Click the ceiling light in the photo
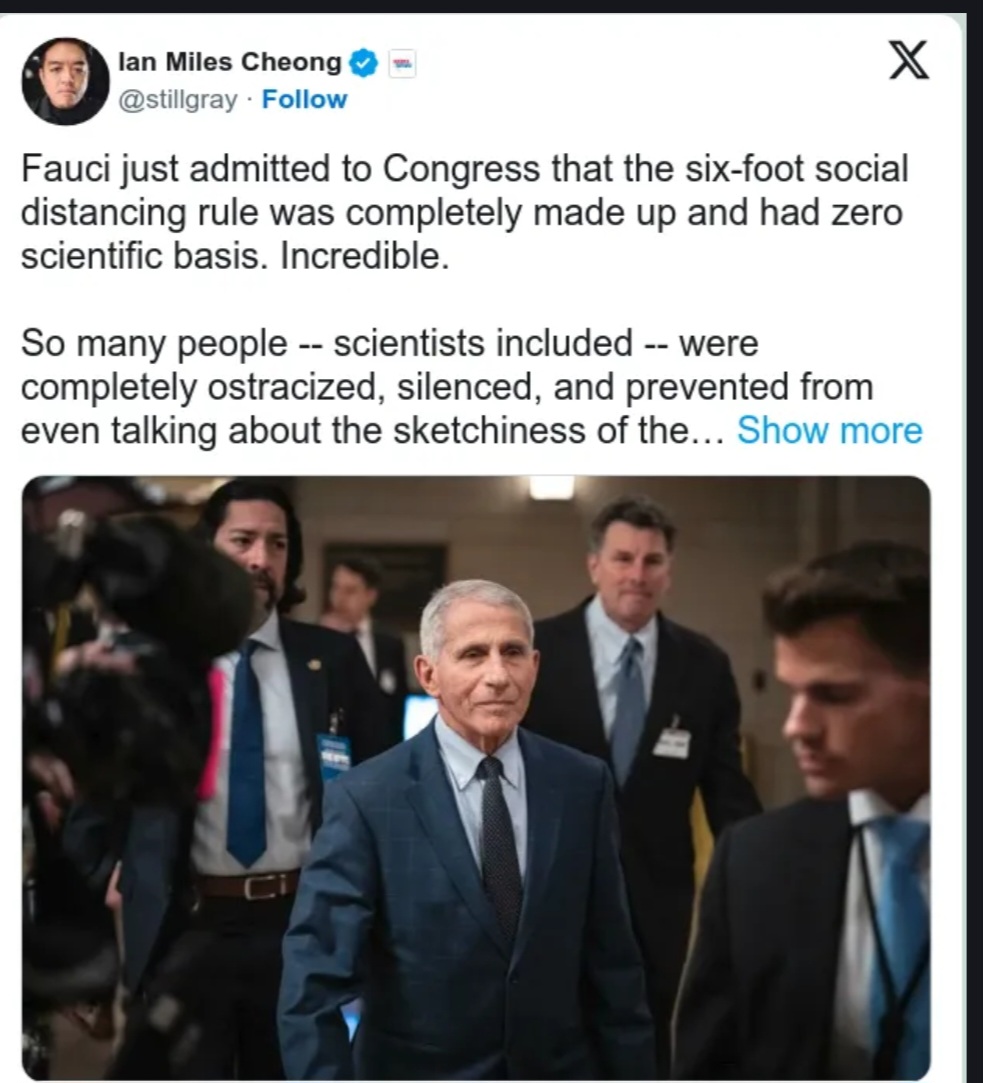This screenshot has width=983, height=1083. point(551,488)
